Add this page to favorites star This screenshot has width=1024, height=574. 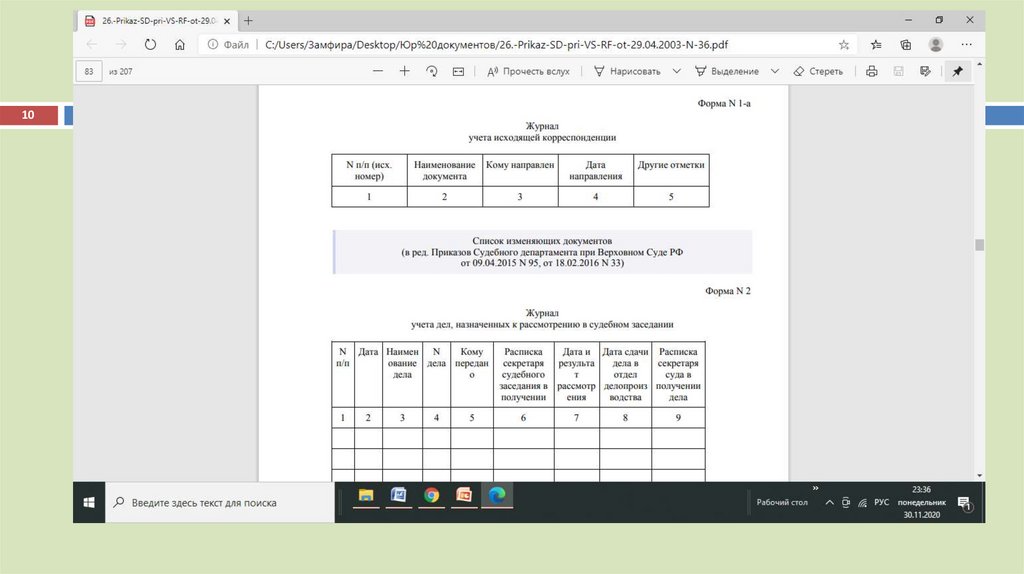[x=844, y=44]
